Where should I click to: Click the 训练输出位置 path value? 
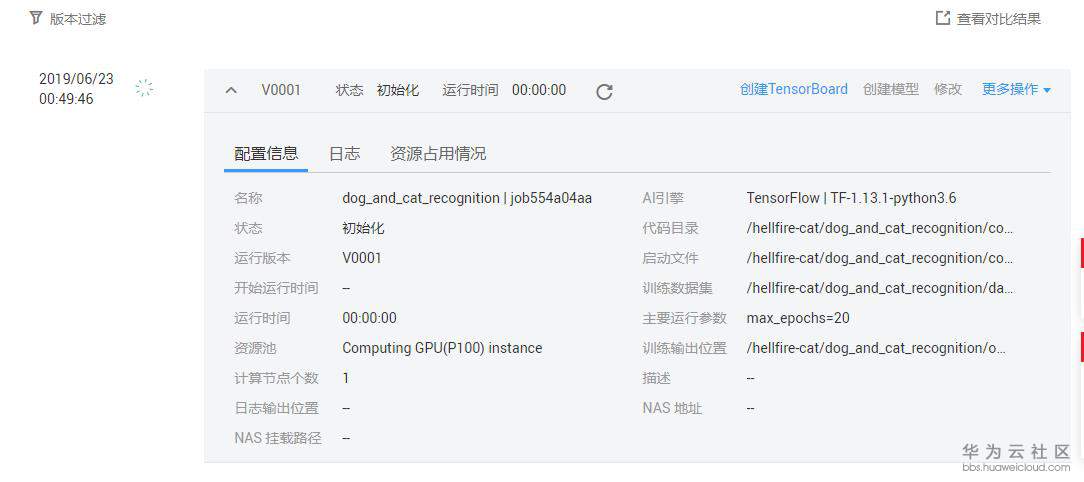(x=876, y=348)
